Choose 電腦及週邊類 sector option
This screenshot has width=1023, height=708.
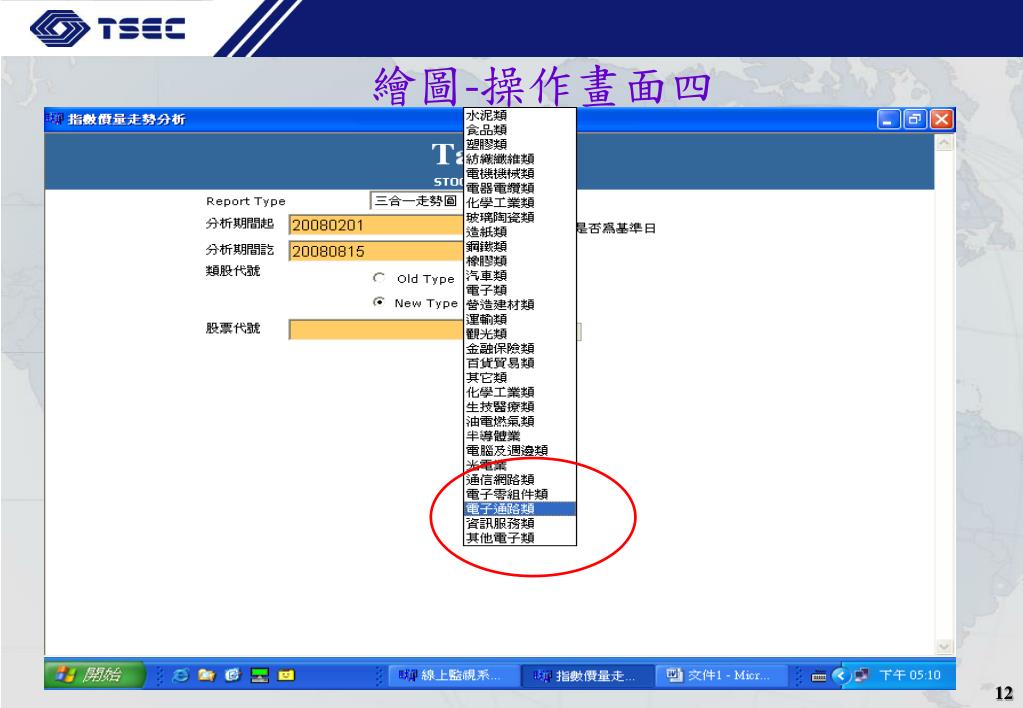click(519, 451)
